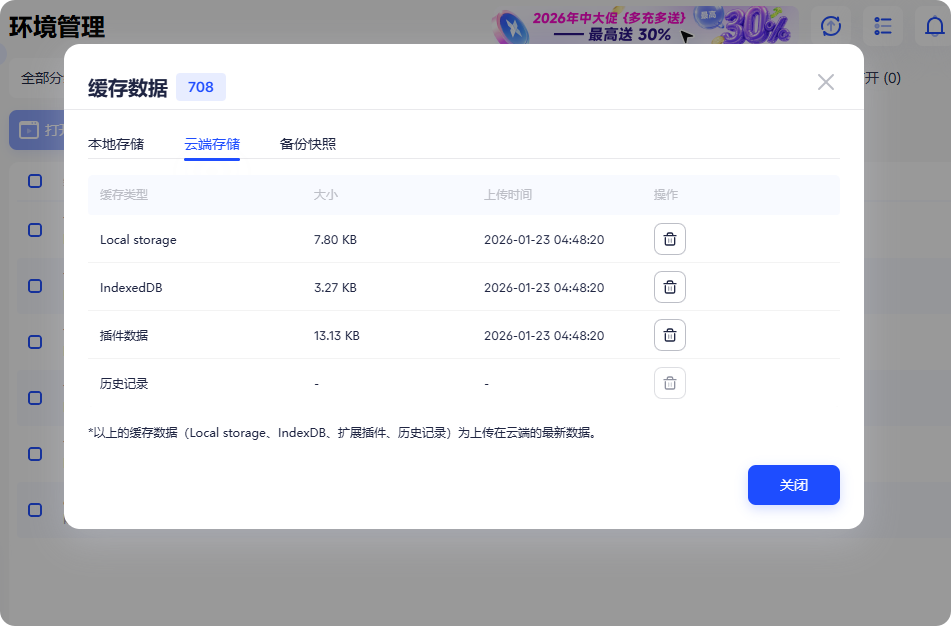The image size is (951, 626).
Task: Toggle the seventh checkbox in the environment list
Action: [35, 510]
